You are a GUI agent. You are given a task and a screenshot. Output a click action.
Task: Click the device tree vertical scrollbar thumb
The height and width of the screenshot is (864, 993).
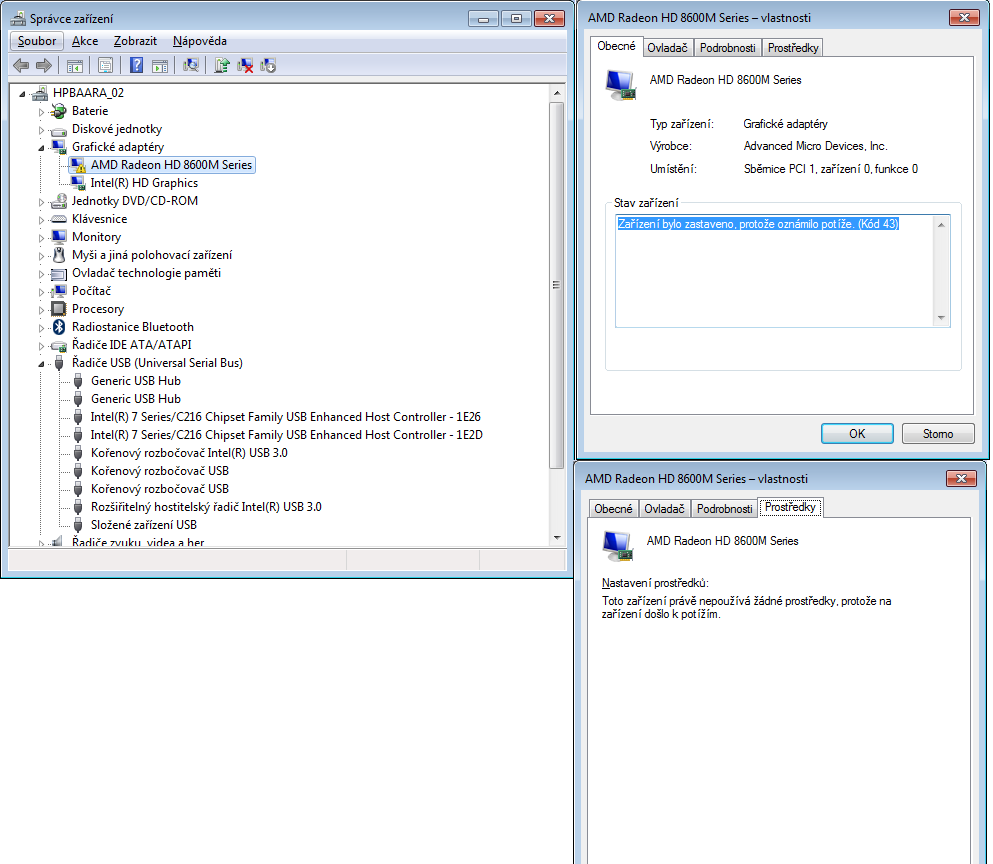tap(557, 285)
